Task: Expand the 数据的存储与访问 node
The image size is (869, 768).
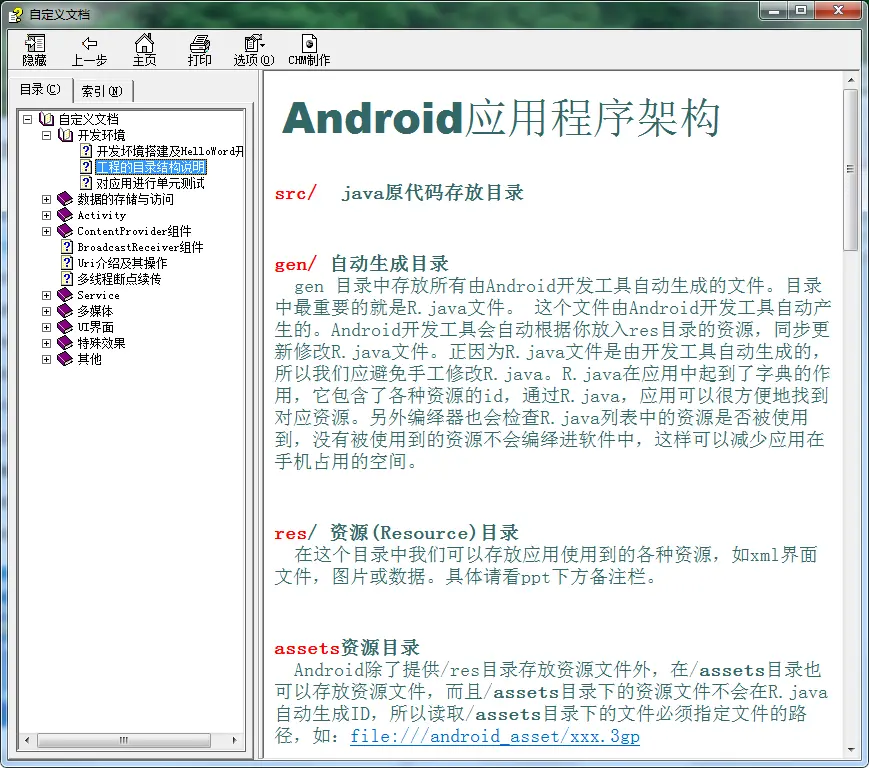Action: pyautogui.click(x=47, y=199)
